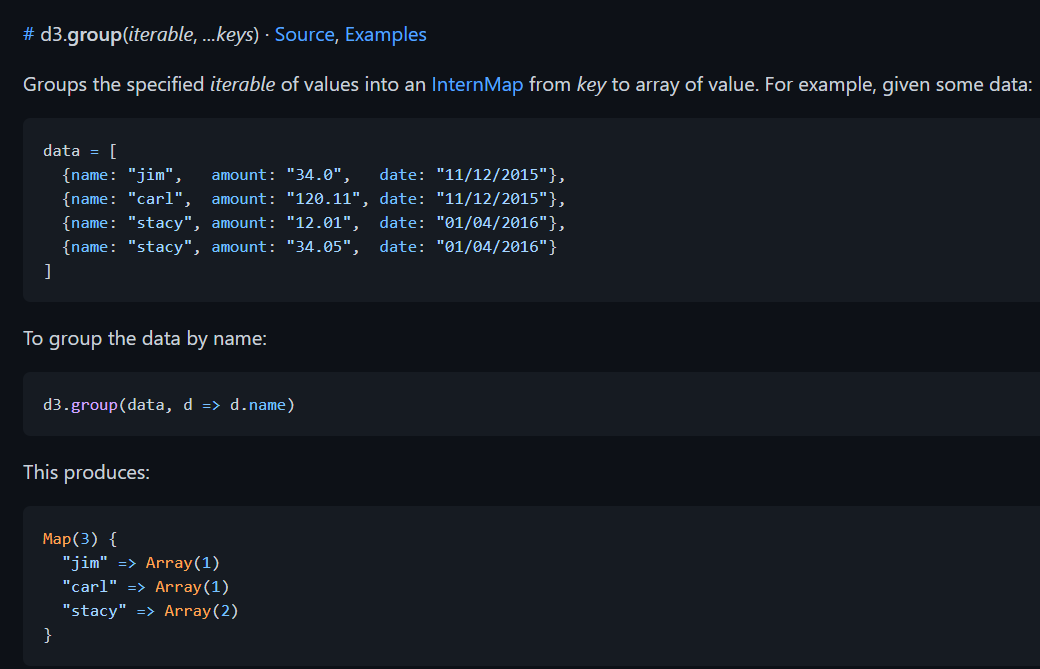
Task: Click the closing bracket of data array
Action: coord(47,271)
